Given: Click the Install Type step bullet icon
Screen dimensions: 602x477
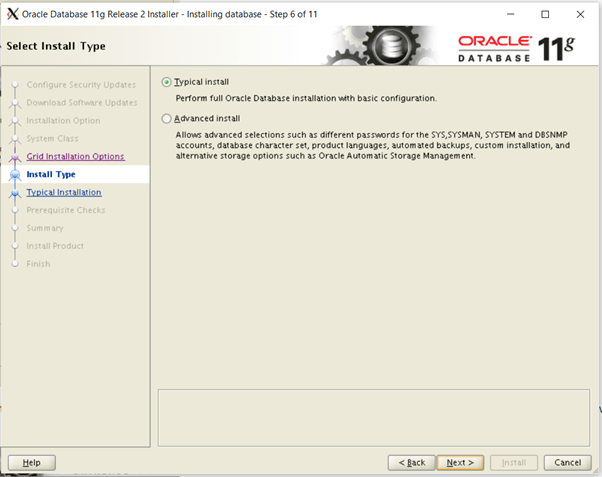Looking at the screenshot, I should point(14,175).
